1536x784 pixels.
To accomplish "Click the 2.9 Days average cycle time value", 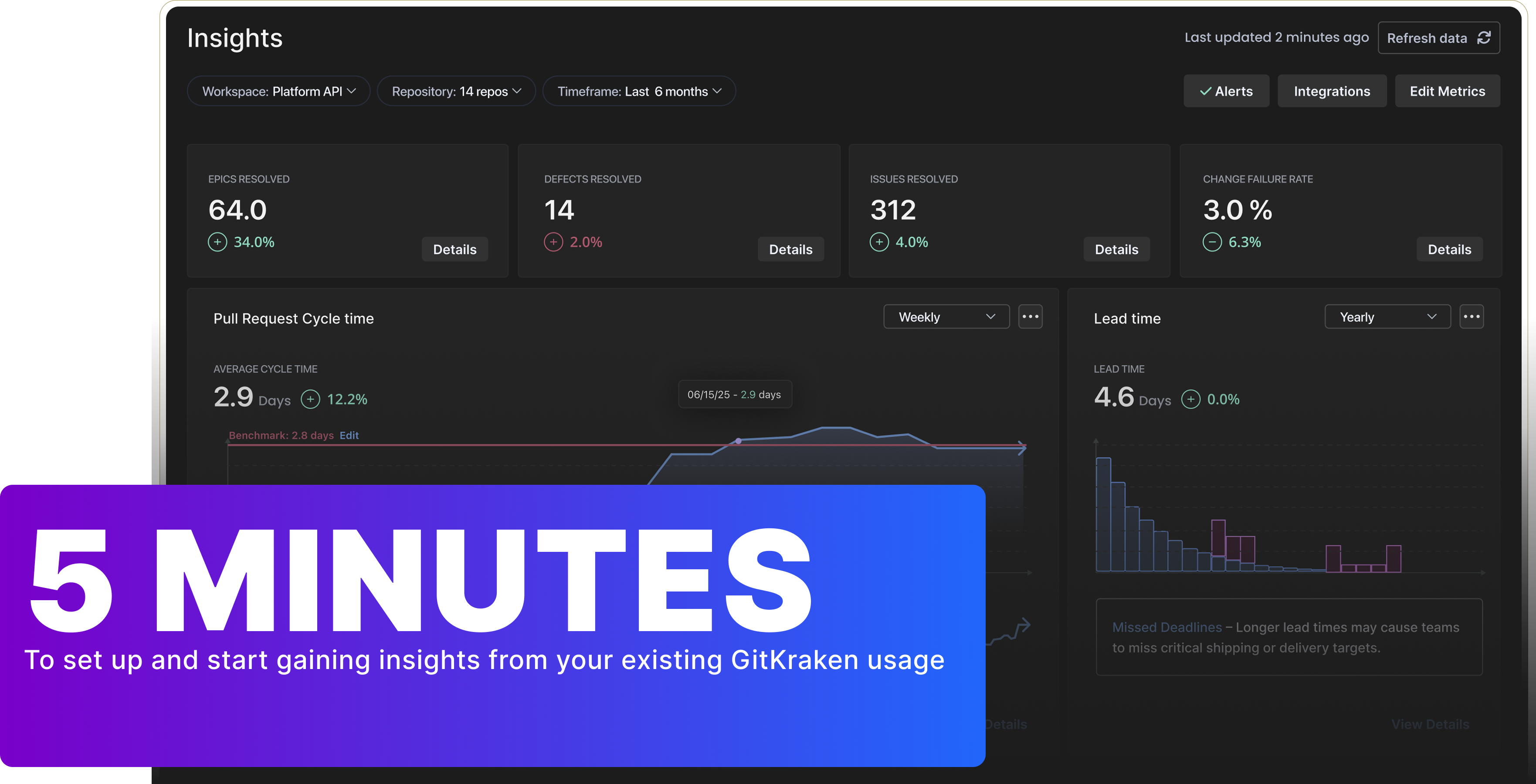I will click(252, 398).
